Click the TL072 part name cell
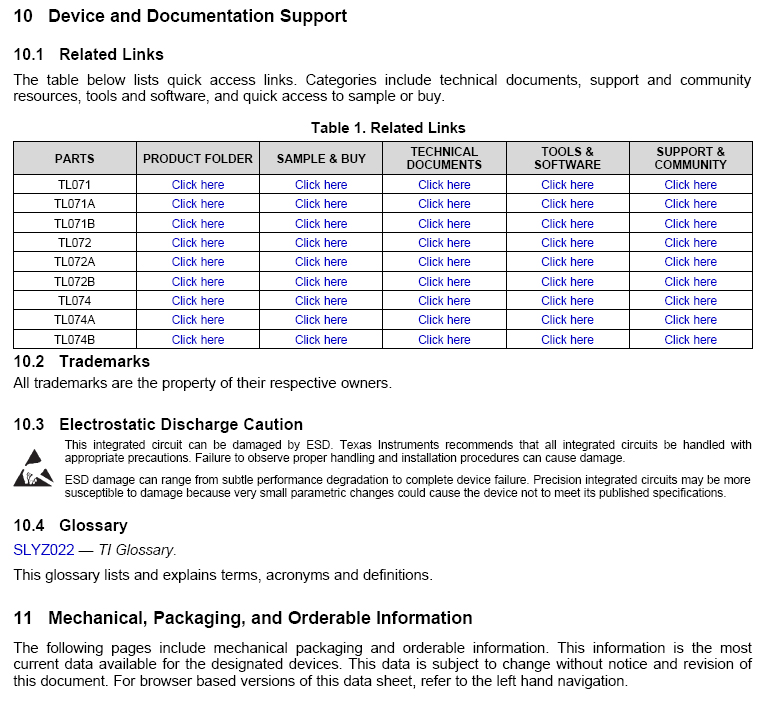Image resolution: width=783 pixels, height=703 pixels. (75, 243)
